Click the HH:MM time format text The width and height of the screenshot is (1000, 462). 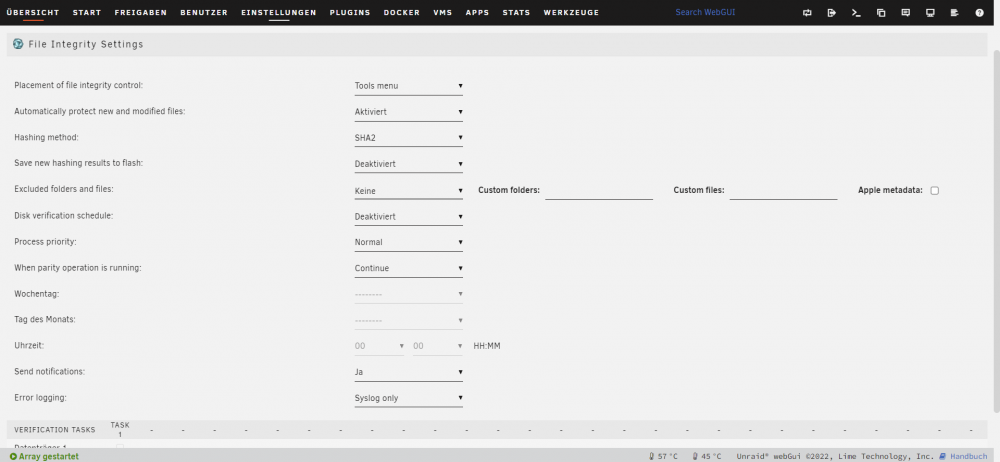click(487, 346)
